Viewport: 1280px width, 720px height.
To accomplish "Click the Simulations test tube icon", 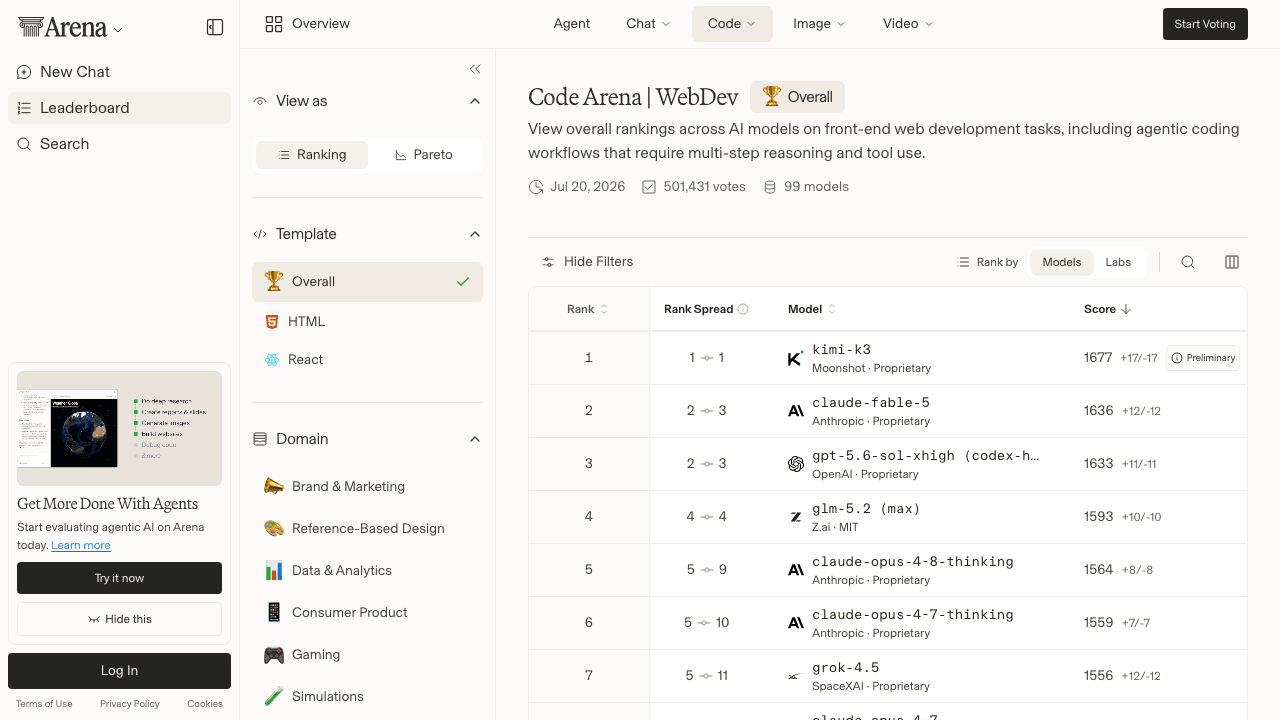I will click(x=273, y=696).
